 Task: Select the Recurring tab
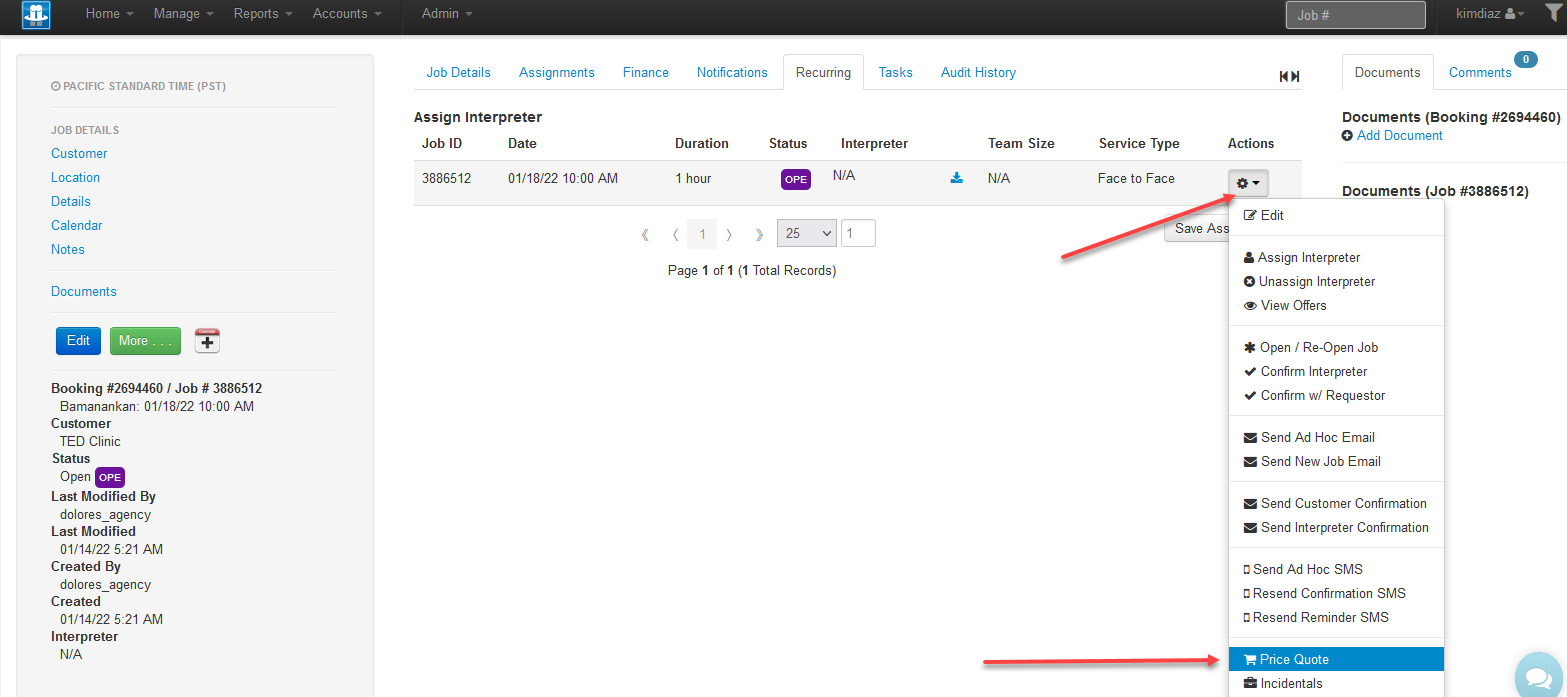[823, 72]
